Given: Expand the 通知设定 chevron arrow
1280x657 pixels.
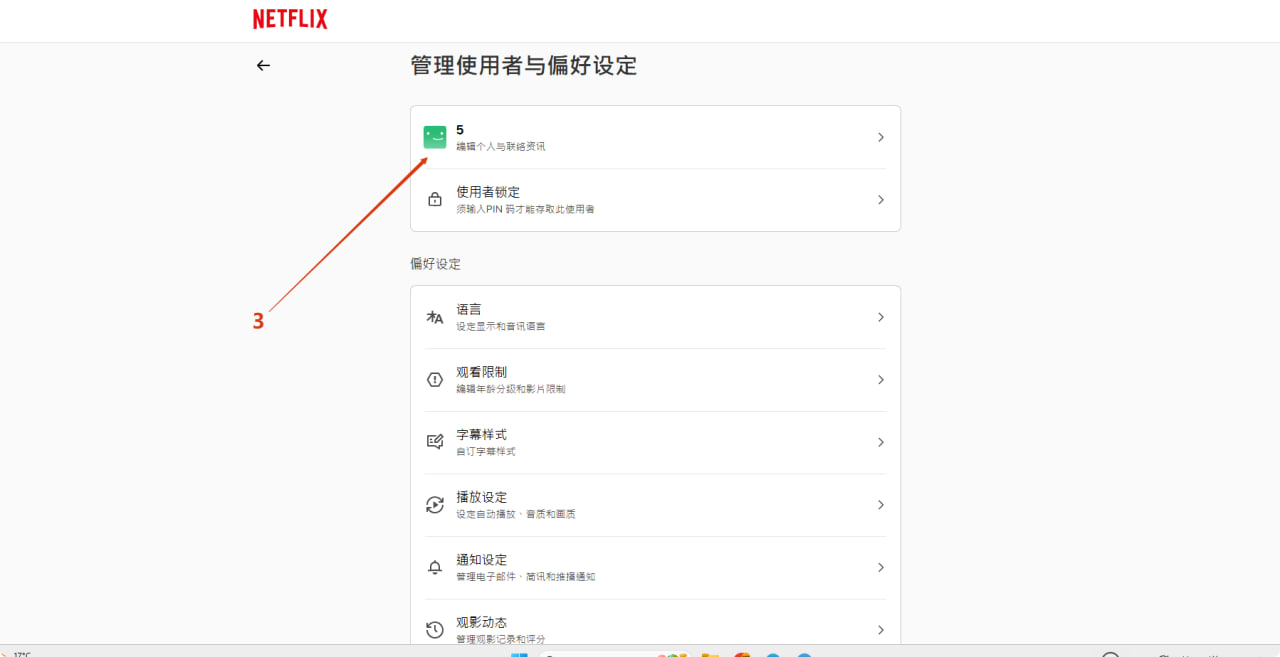Looking at the screenshot, I should pyautogui.click(x=881, y=567).
